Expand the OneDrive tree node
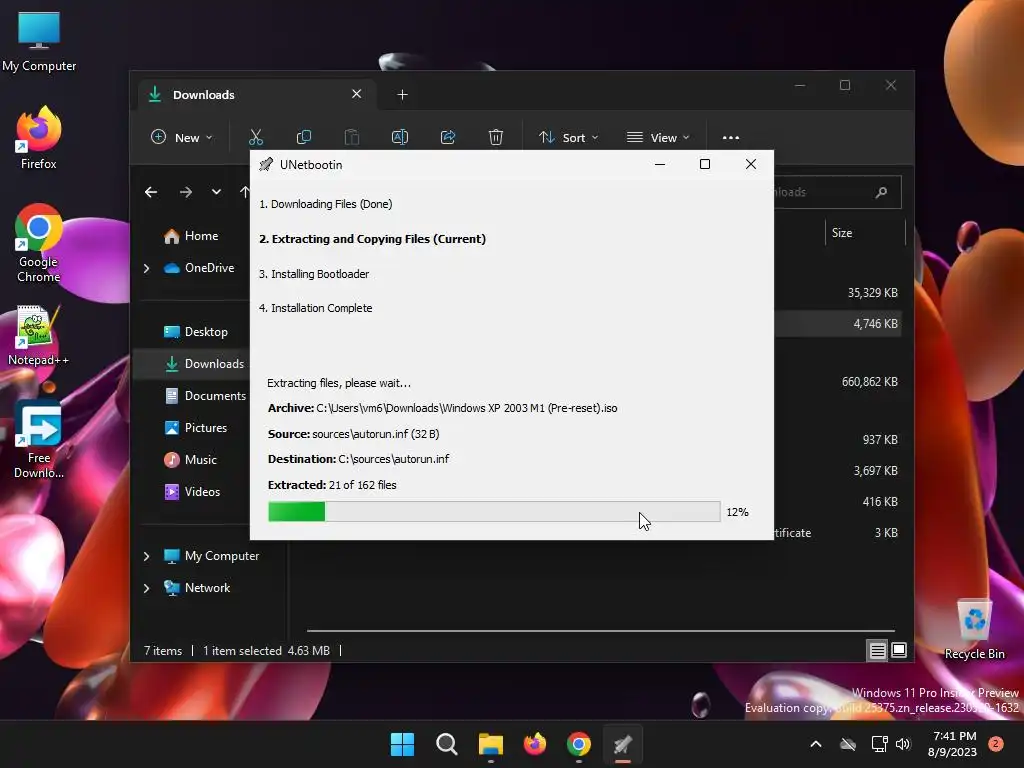The image size is (1024, 768). (146, 268)
